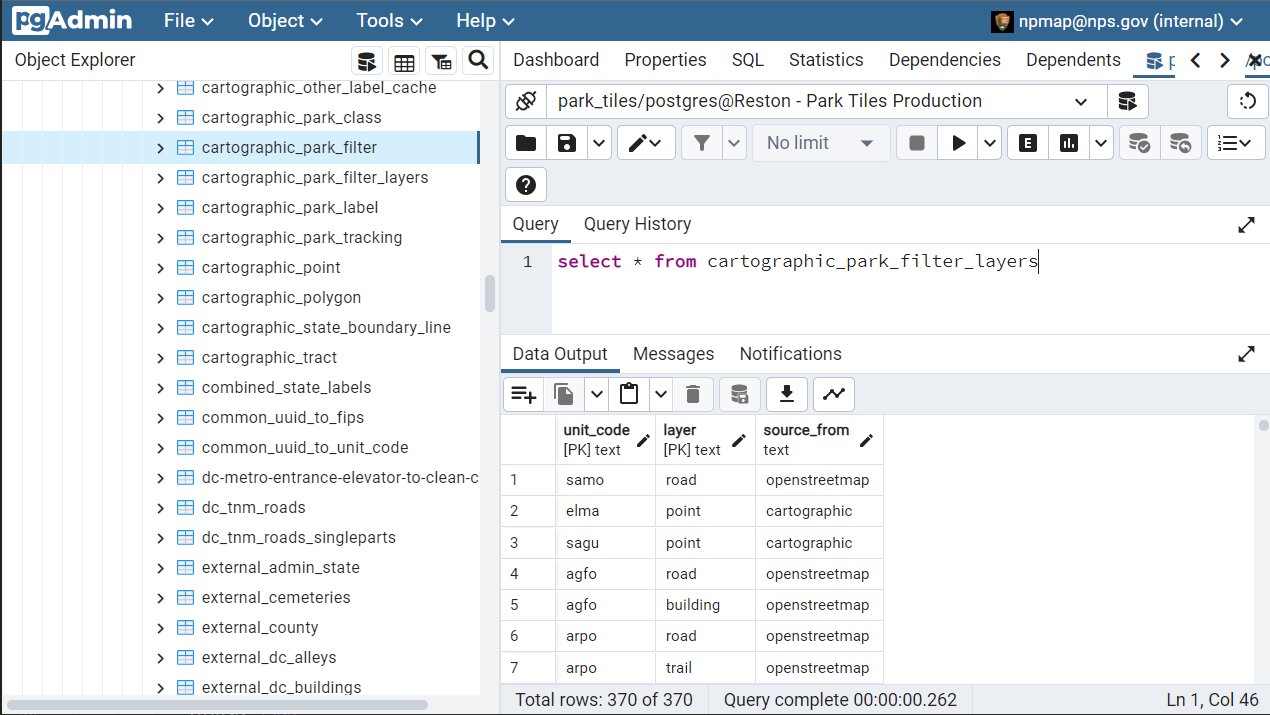
Task: Open the Tools menu
Action: 389,20
